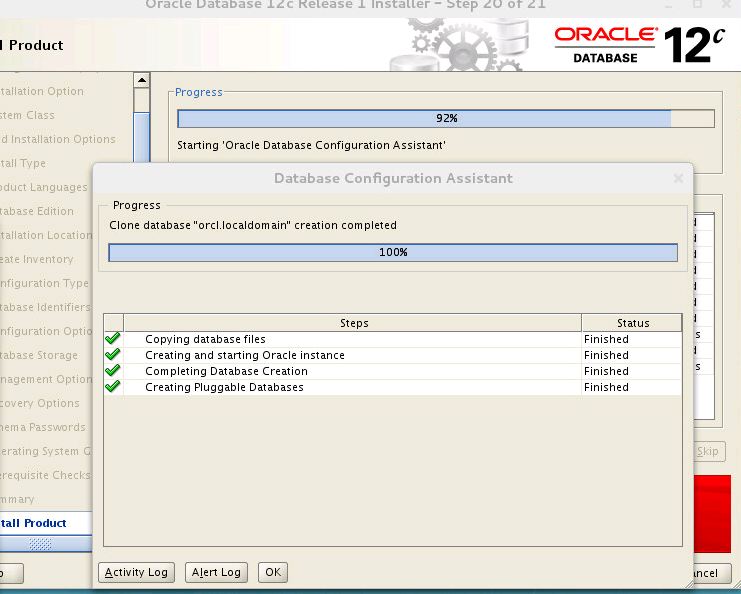Select Database Storage step in sidebar
741x594 pixels.
[x=39, y=355]
